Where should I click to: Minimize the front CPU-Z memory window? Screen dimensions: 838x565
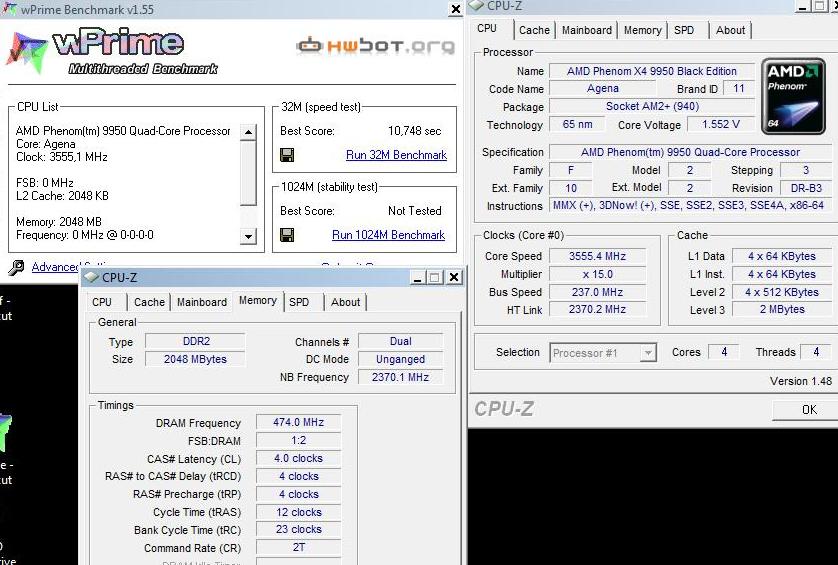417,277
